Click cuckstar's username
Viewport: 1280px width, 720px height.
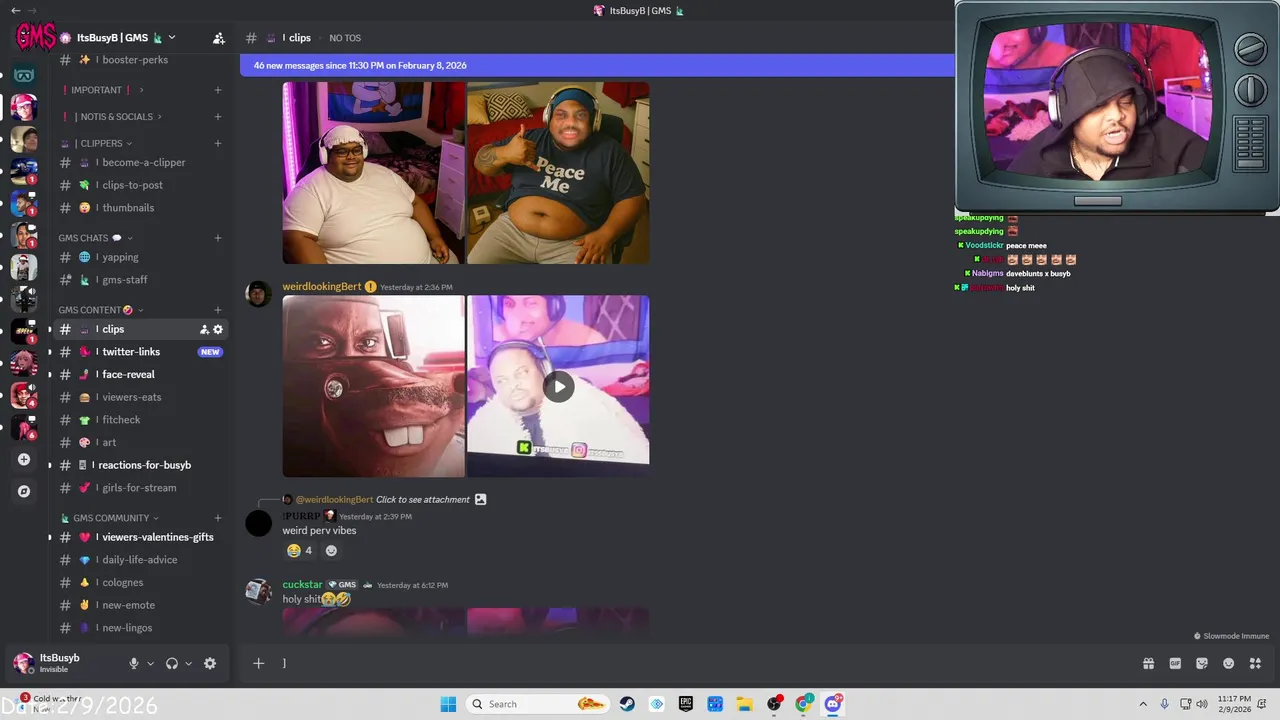coord(302,584)
